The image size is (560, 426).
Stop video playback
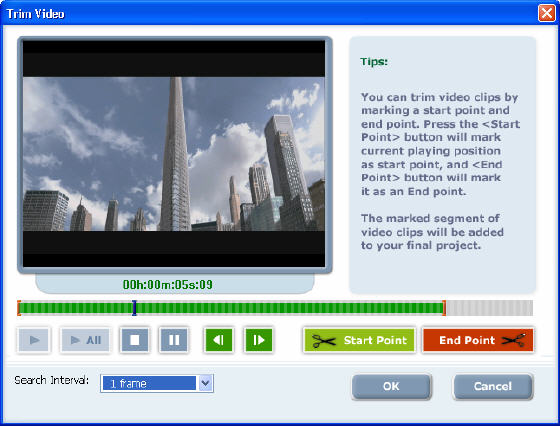click(x=135, y=340)
